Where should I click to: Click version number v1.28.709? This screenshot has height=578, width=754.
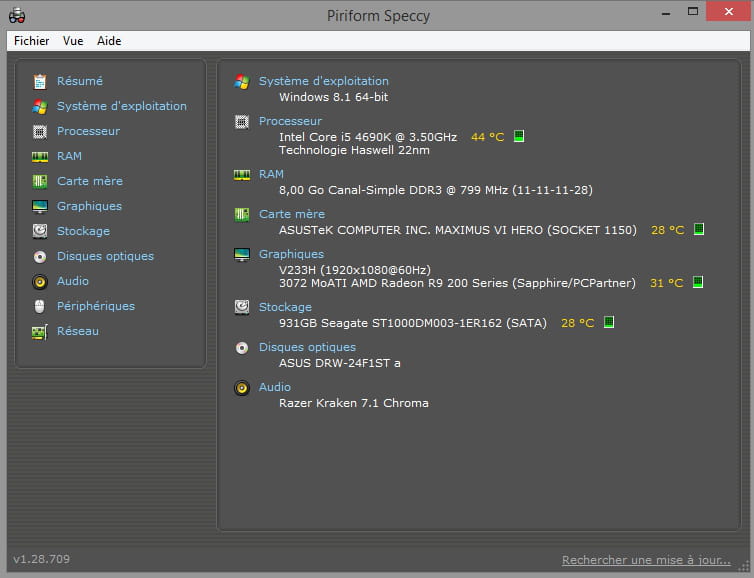[x=41, y=559]
